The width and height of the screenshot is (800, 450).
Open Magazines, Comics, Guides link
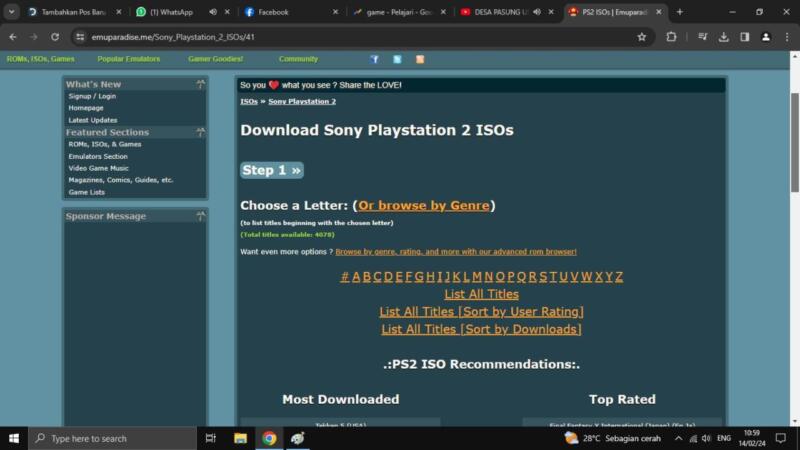pos(121,180)
